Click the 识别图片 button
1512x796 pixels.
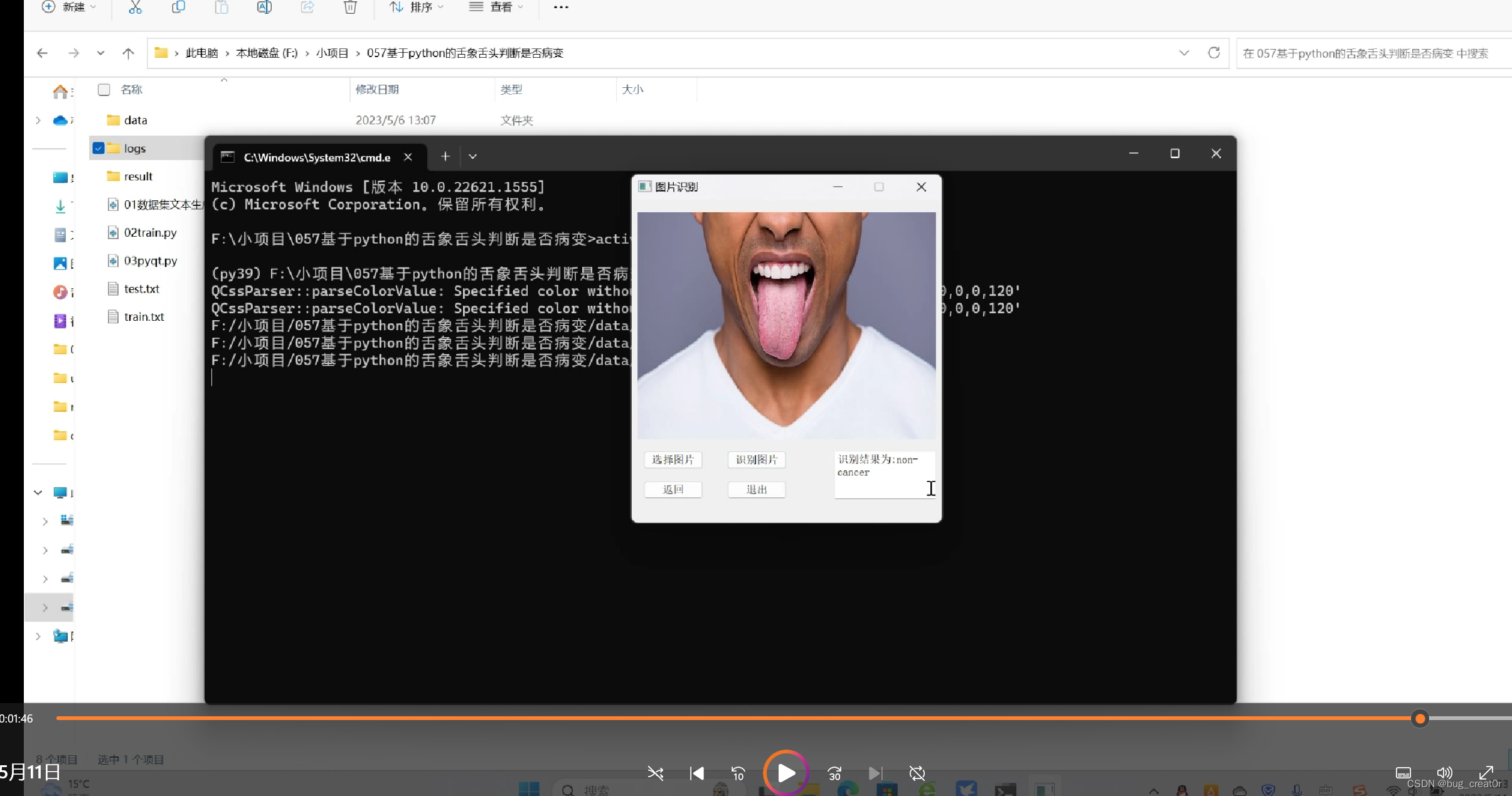coord(756,460)
